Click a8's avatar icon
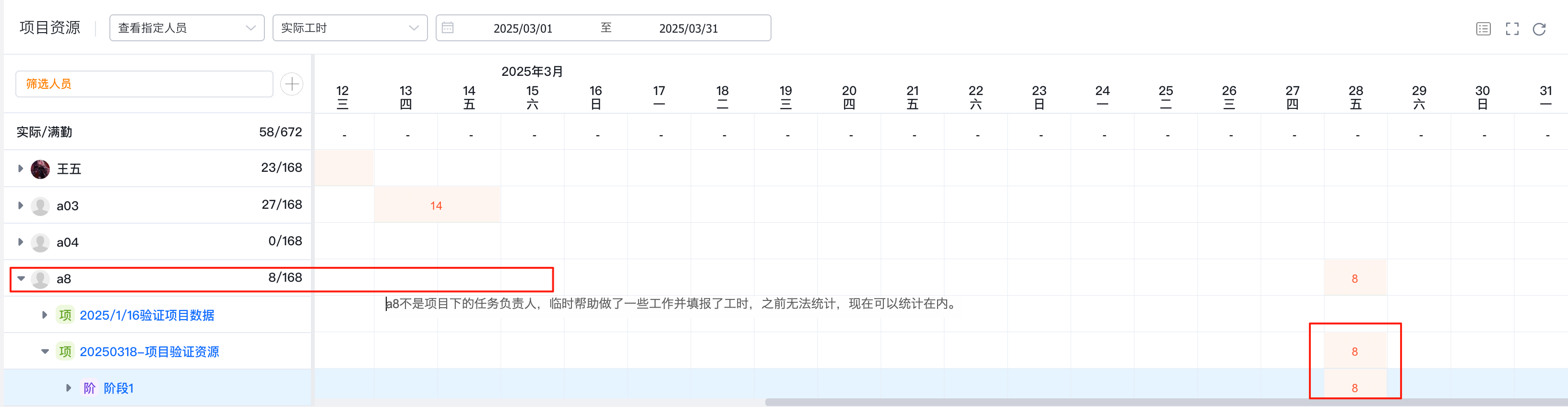1568x407 pixels. click(x=40, y=279)
